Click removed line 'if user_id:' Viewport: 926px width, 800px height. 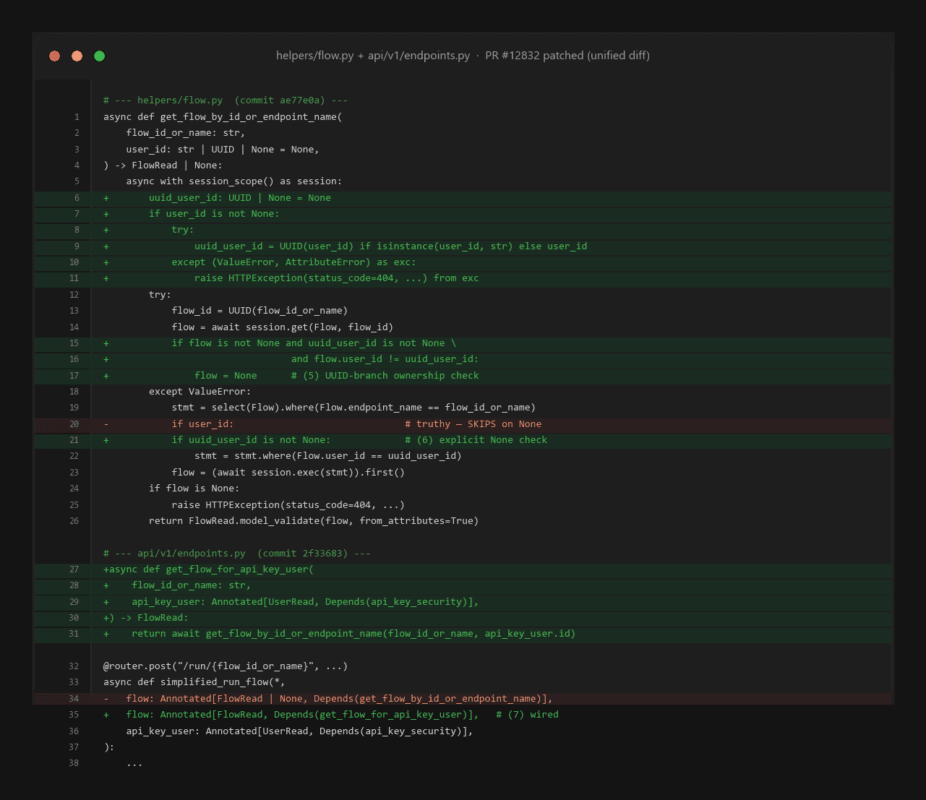pos(202,424)
